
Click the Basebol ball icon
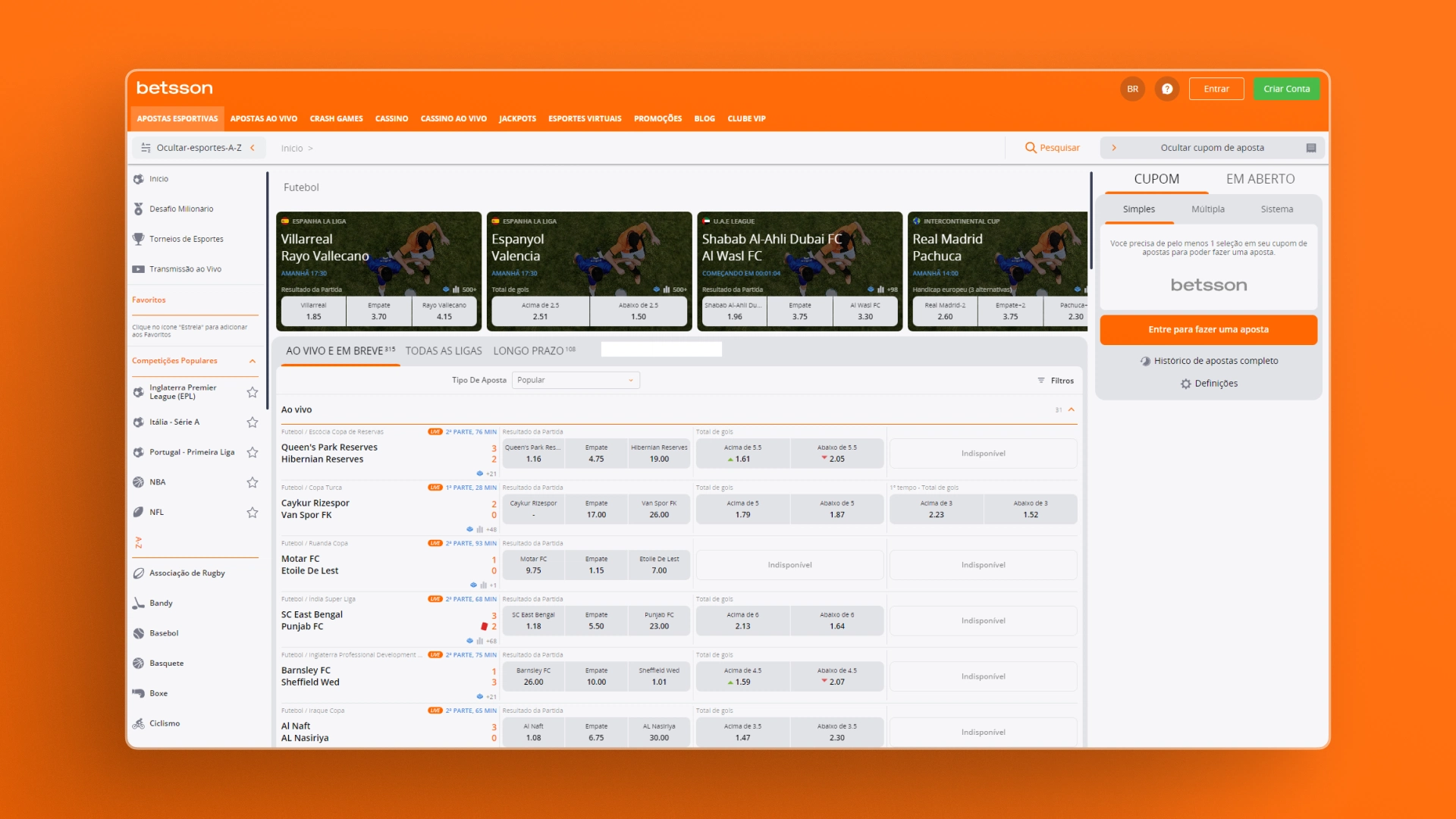click(x=138, y=633)
